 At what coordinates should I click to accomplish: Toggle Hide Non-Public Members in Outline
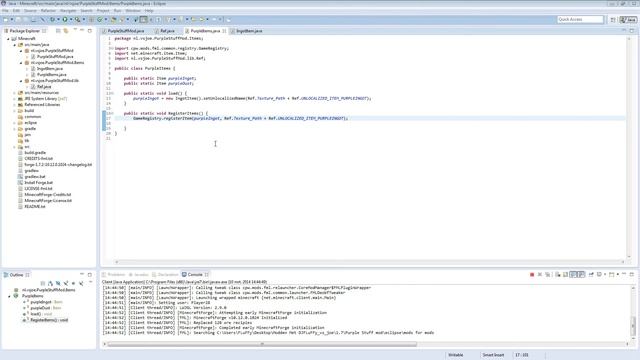coord(73,283)
